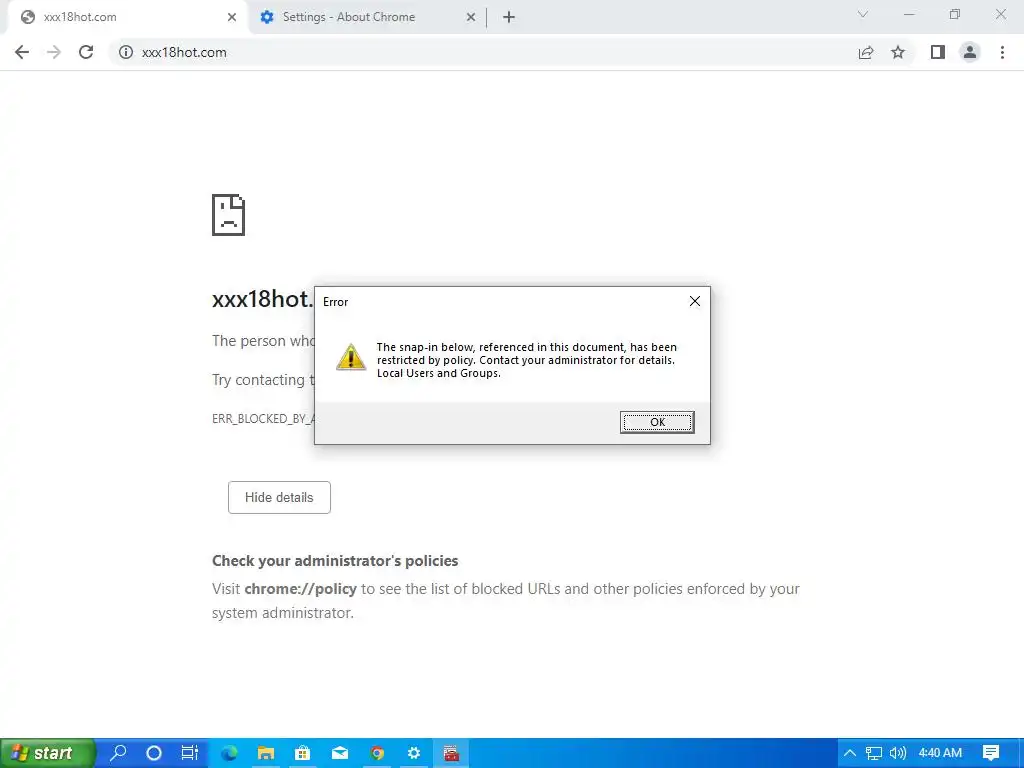Open a new tab with plus button
1024x768 pixels.
click(x=509, y=17)
